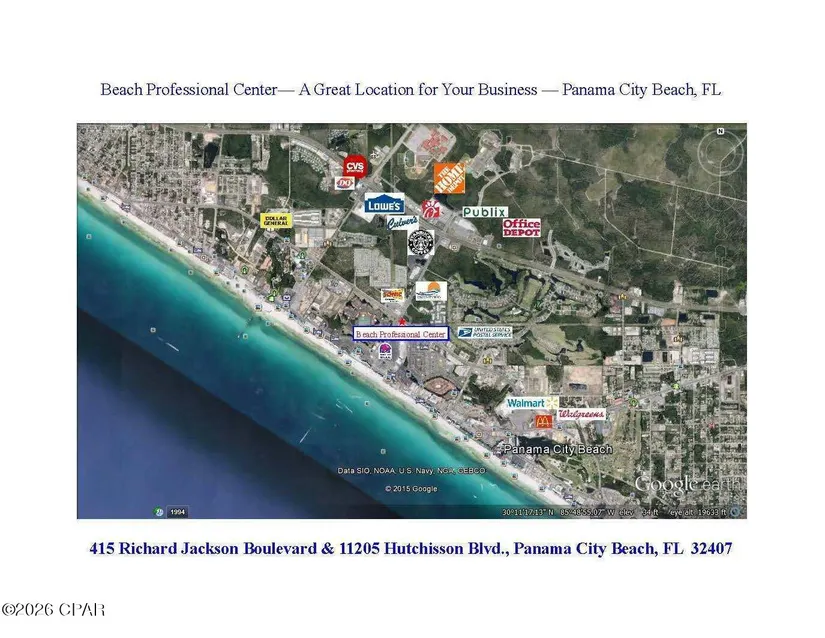Click the Dollar General yellow sign

point(276,219)
